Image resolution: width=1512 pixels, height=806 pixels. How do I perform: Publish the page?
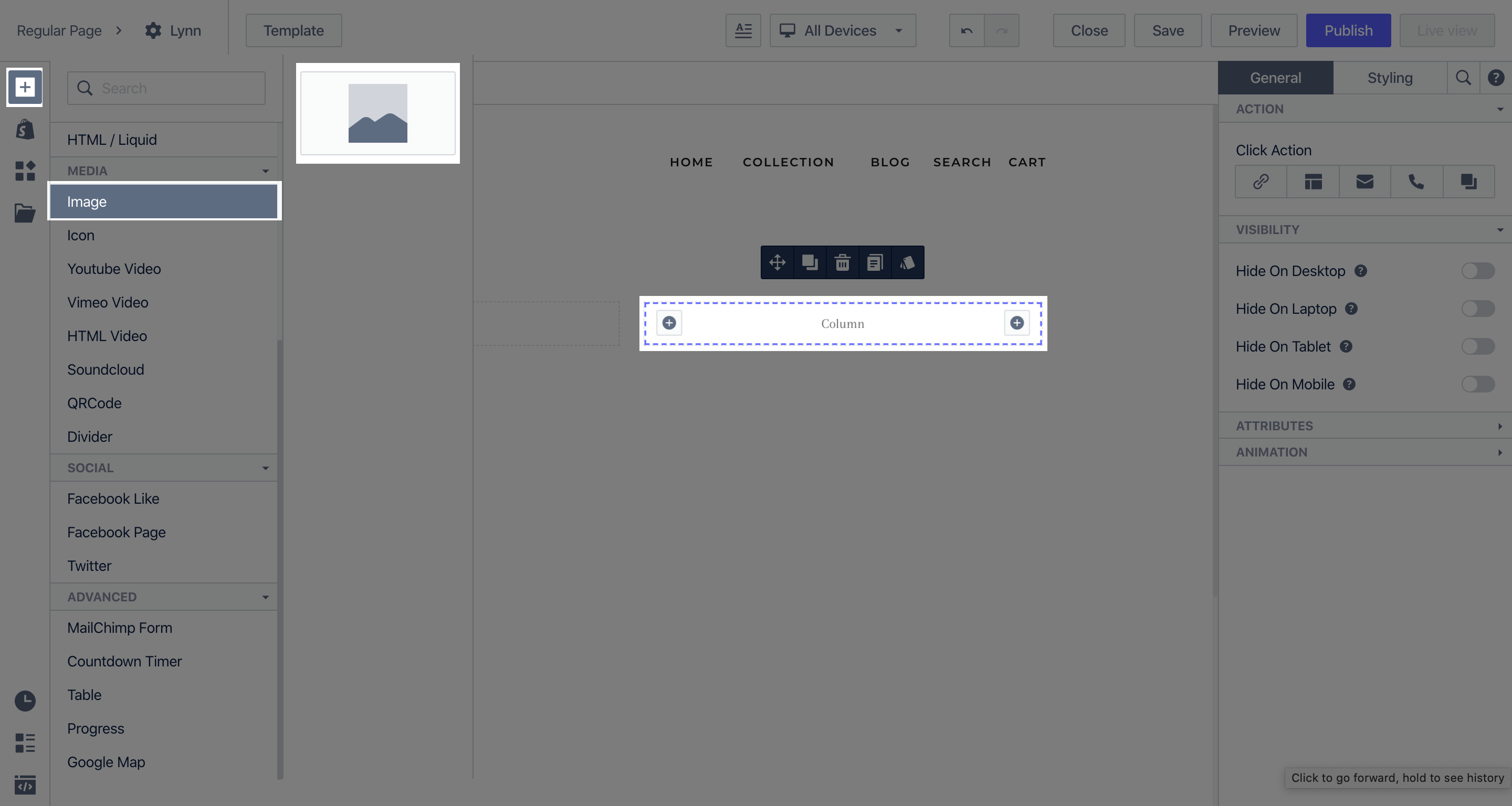point(1348,30)
